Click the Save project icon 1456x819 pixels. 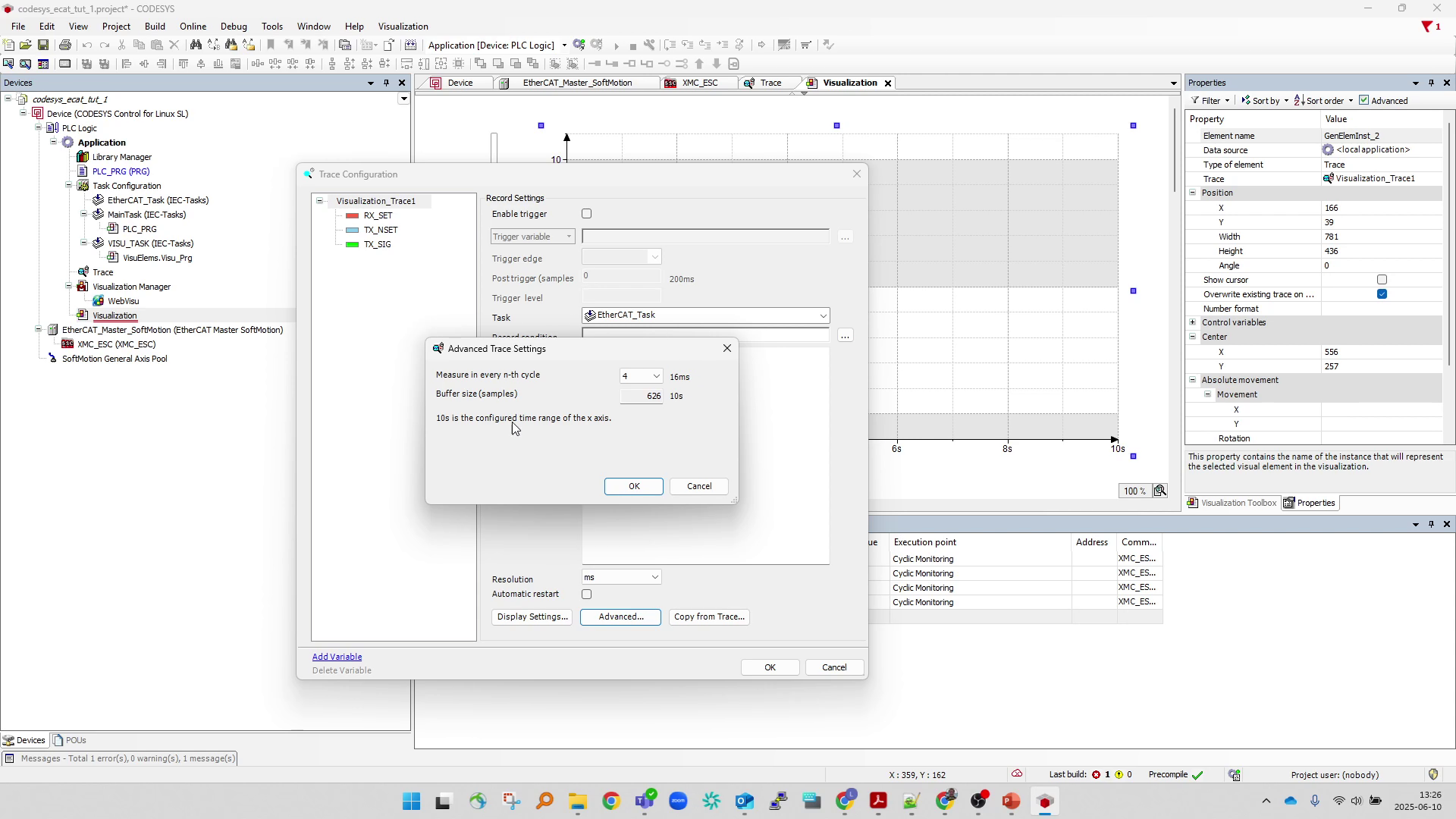(x=43, y=45)
